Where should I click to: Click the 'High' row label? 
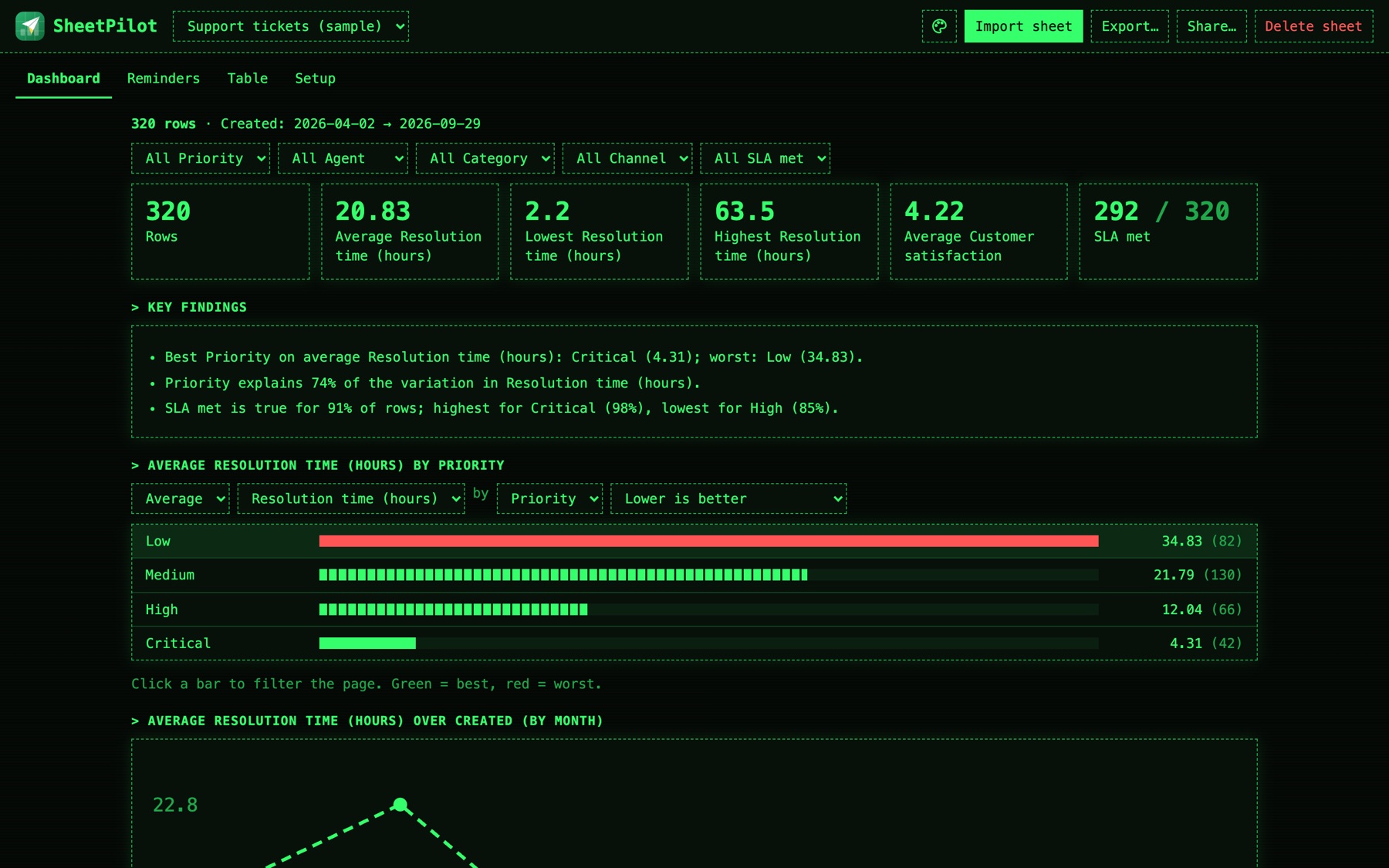tap(161, 610)
